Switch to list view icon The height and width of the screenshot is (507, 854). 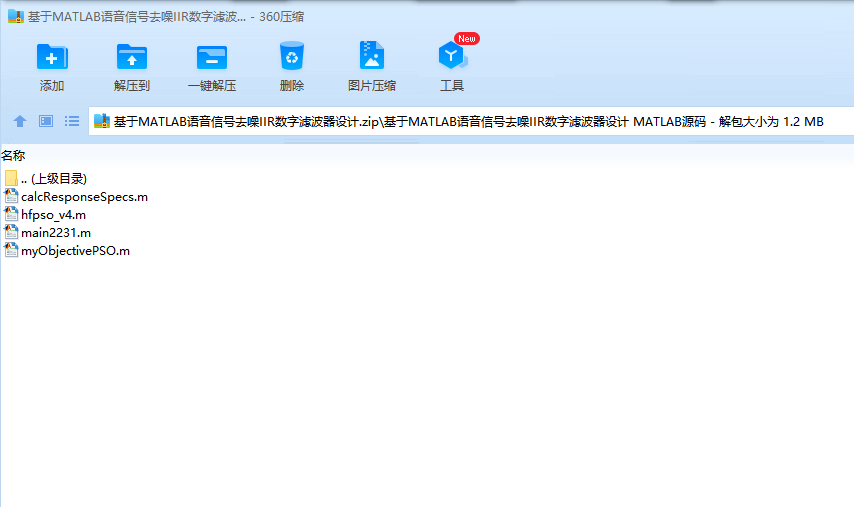72,121
